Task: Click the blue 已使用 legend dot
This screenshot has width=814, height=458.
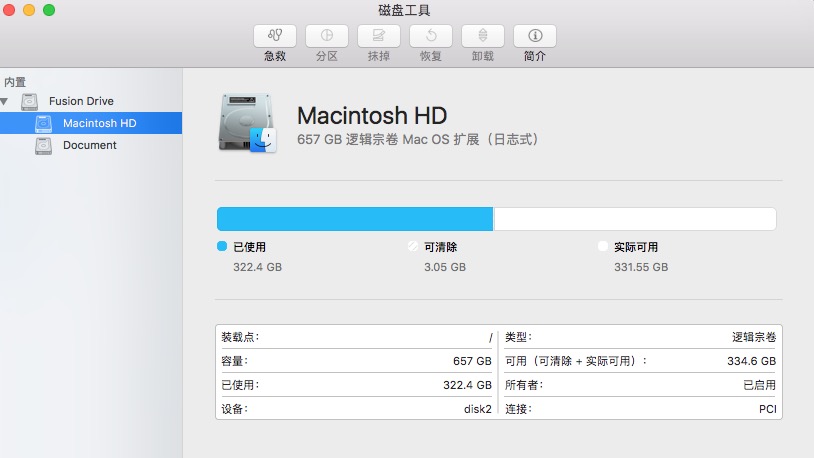Action: click(x=222, y=246)
